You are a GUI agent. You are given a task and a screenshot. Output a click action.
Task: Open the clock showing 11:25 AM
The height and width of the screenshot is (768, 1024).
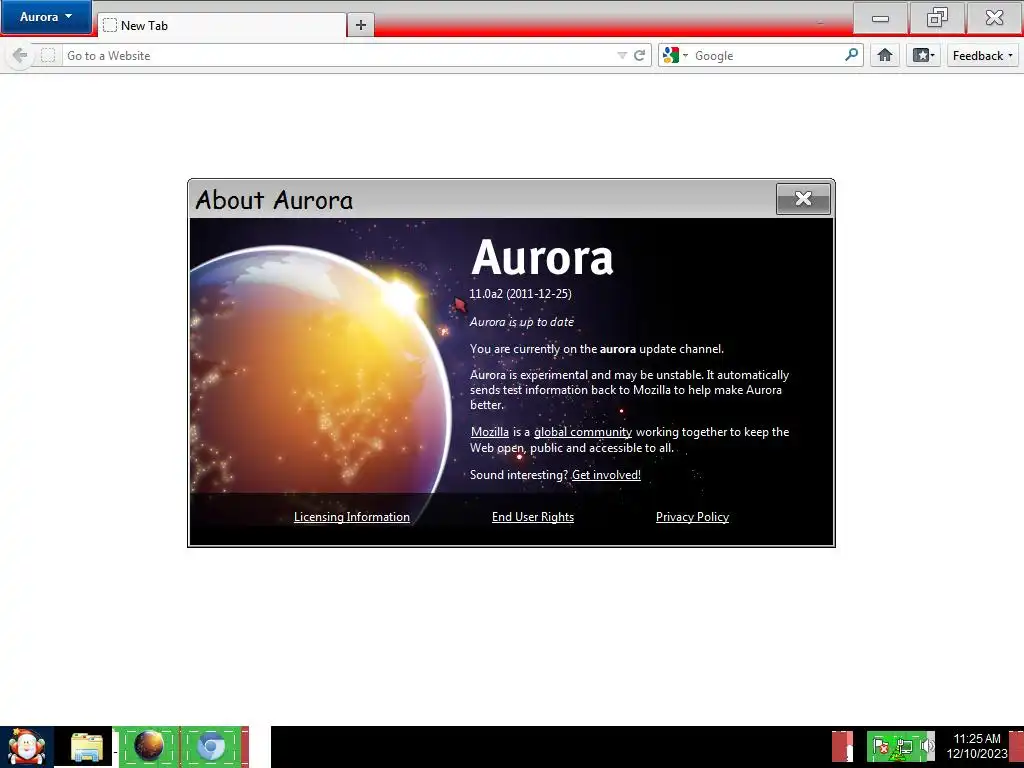point(977,746)
